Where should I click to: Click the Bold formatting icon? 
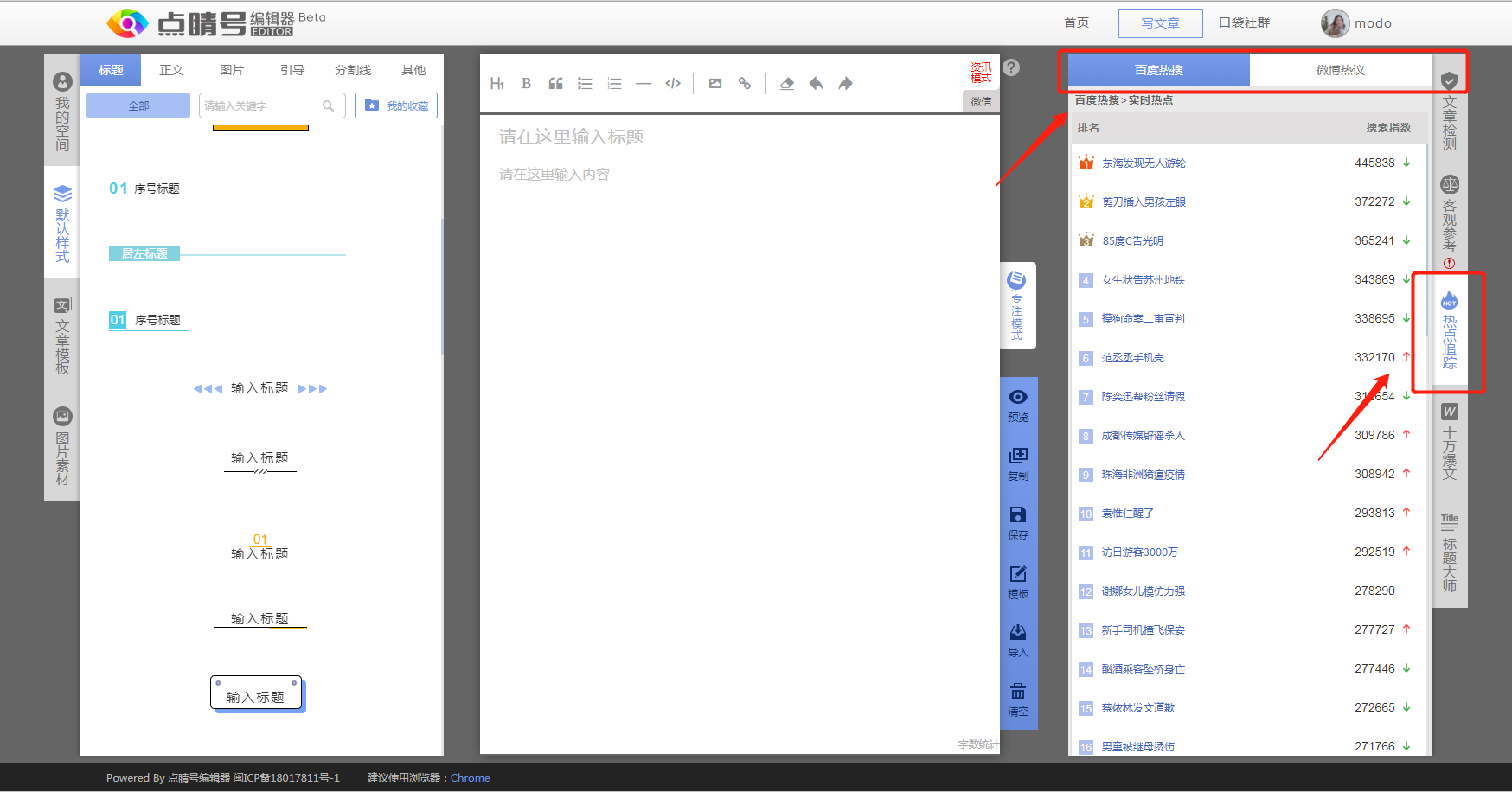click(x=526, y=84)
